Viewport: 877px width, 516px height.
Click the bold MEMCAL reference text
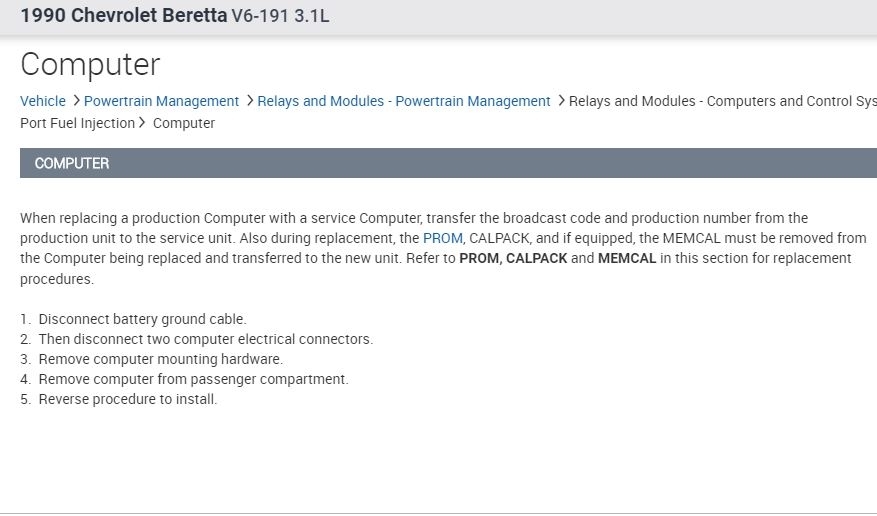627,258
